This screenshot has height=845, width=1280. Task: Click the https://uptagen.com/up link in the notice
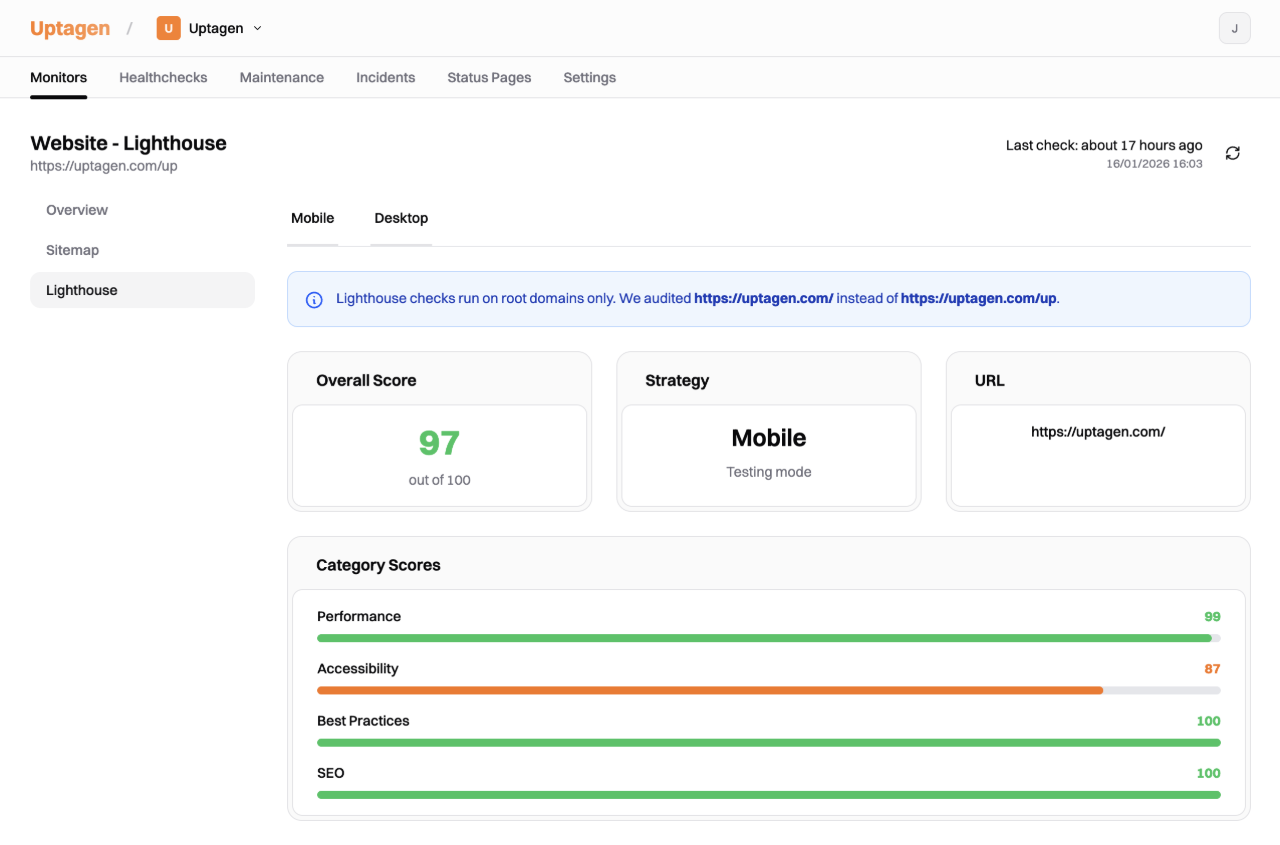click(977, 298)
